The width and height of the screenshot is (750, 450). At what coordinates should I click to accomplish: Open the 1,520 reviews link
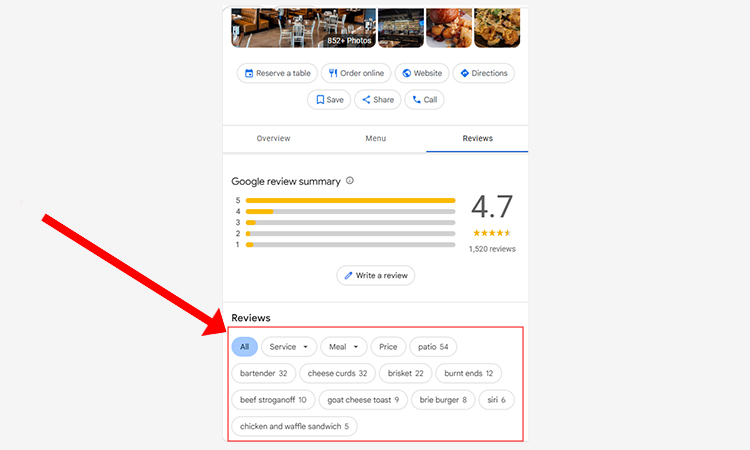492,249
